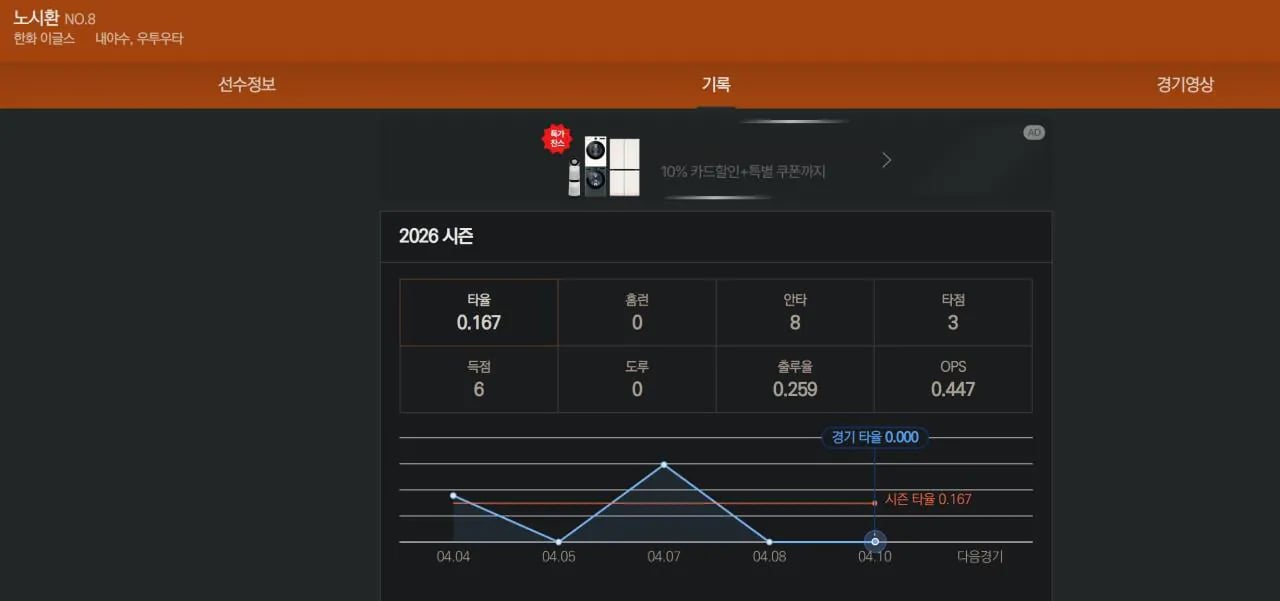1280x601 pixels.
Task: Click the next arrow on the ad banner
Action: pos(886,159)
